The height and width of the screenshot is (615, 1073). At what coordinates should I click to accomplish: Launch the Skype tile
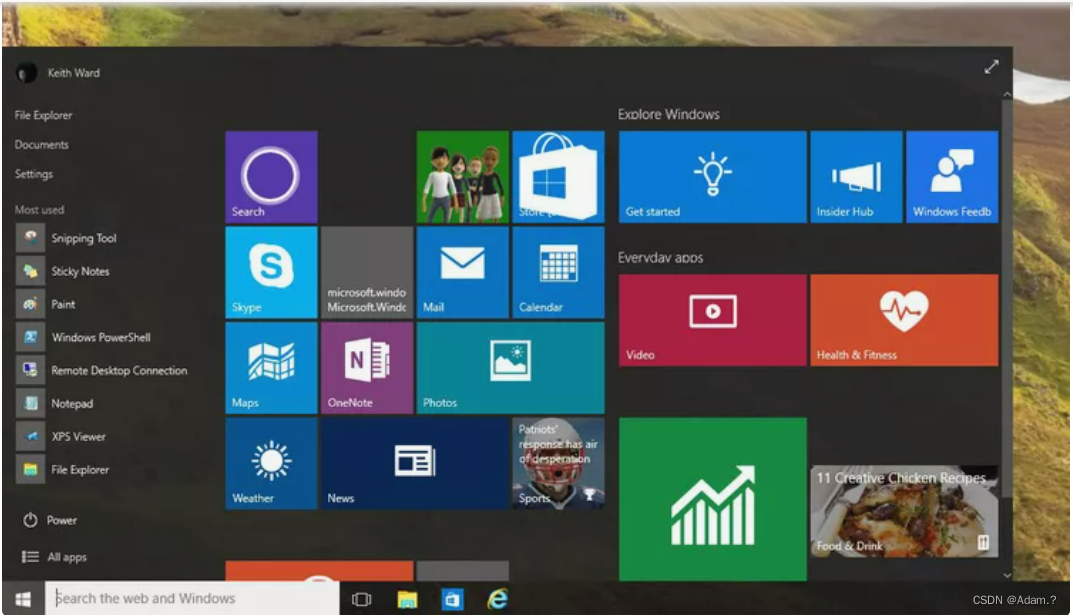click(x=271, y=272)
